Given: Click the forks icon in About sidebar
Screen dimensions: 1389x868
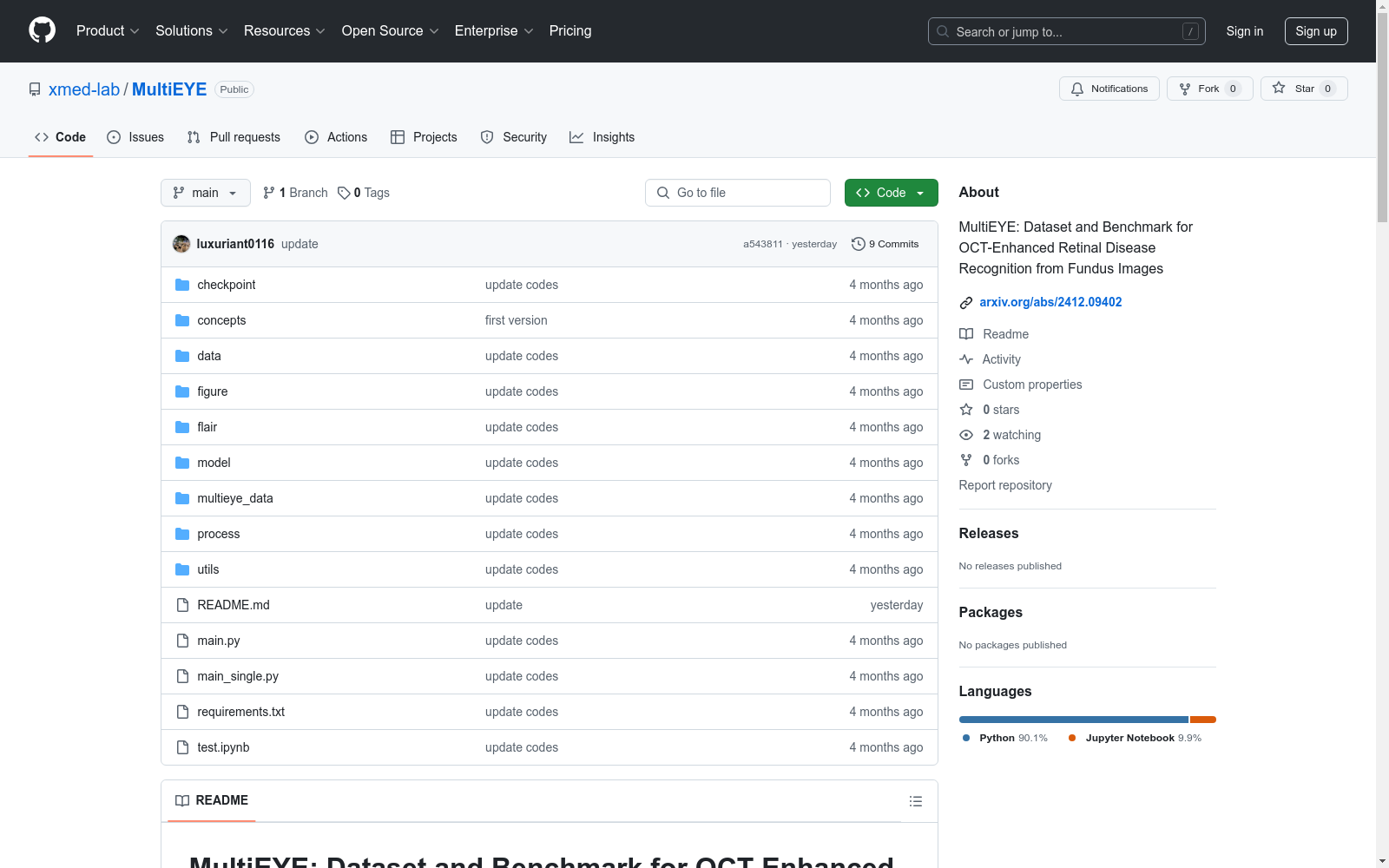Looking at the screenshot, I should [966, 460].
